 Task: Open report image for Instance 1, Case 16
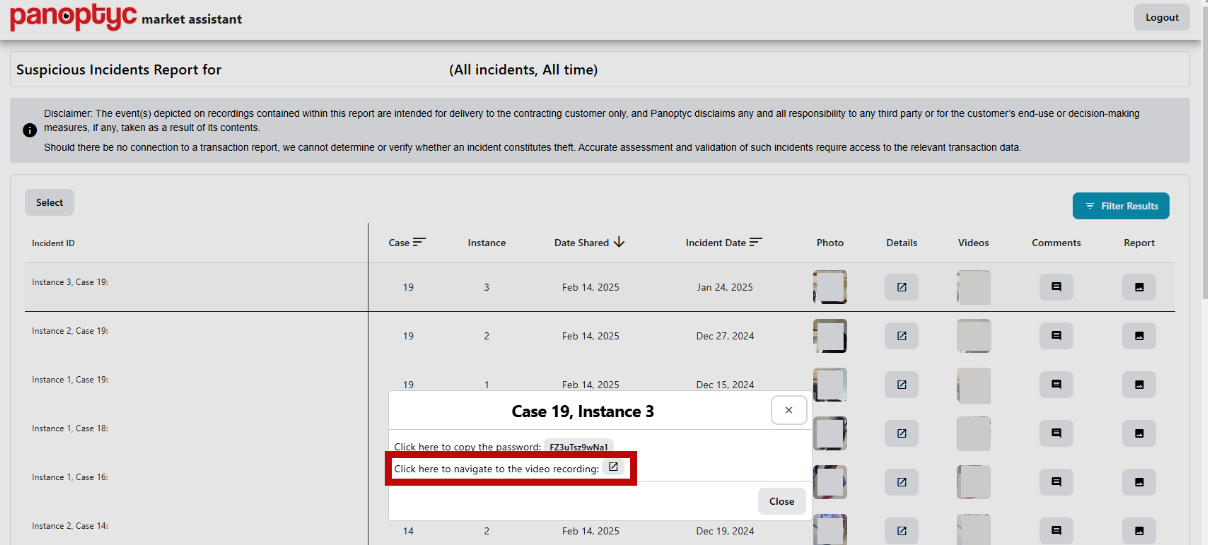tap(1139, 482)
